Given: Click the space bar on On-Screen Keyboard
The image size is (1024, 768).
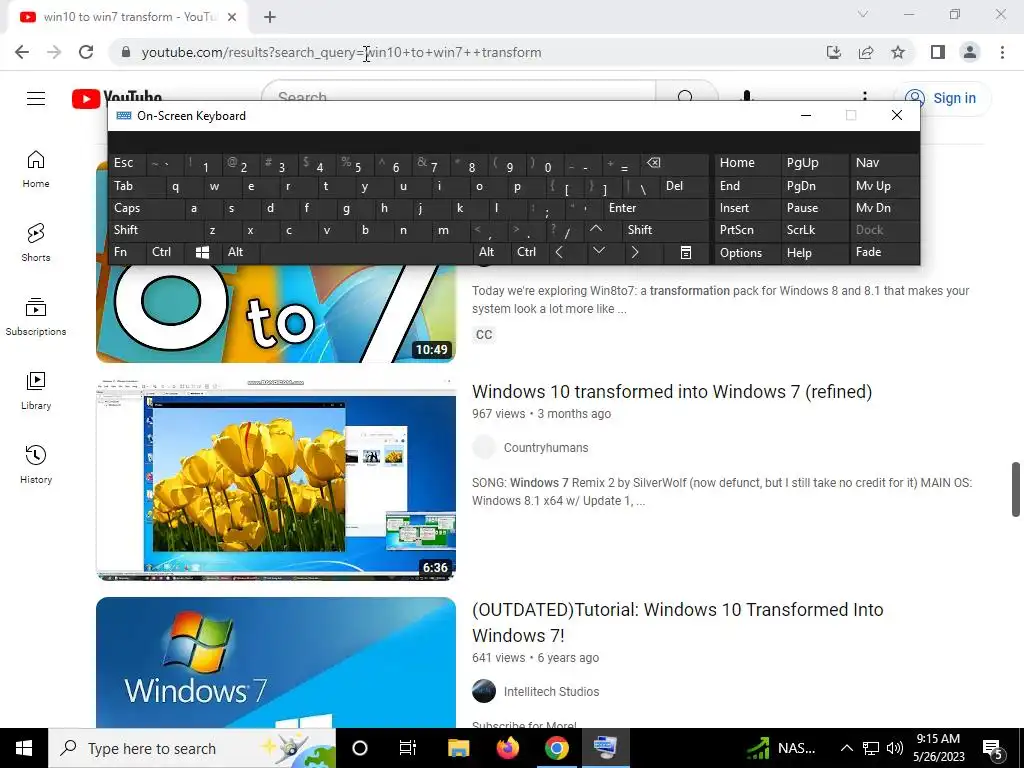Looking at the screenshot, I should [x=366, y=252].
